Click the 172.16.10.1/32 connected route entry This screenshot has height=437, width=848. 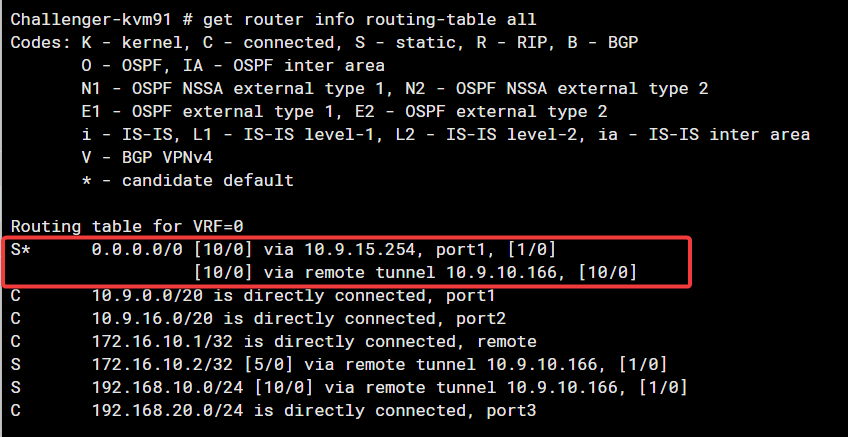(x=156, y=342)
